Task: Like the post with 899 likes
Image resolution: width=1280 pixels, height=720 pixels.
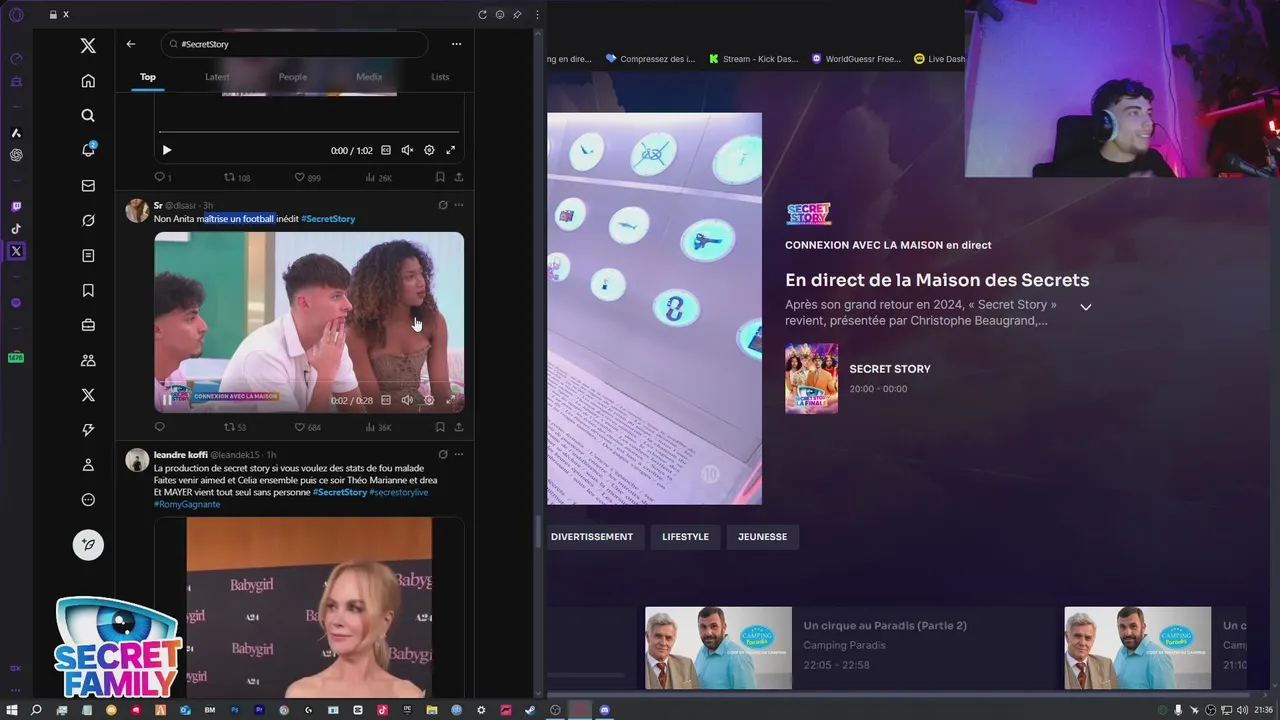Action: tap(307, 177)
